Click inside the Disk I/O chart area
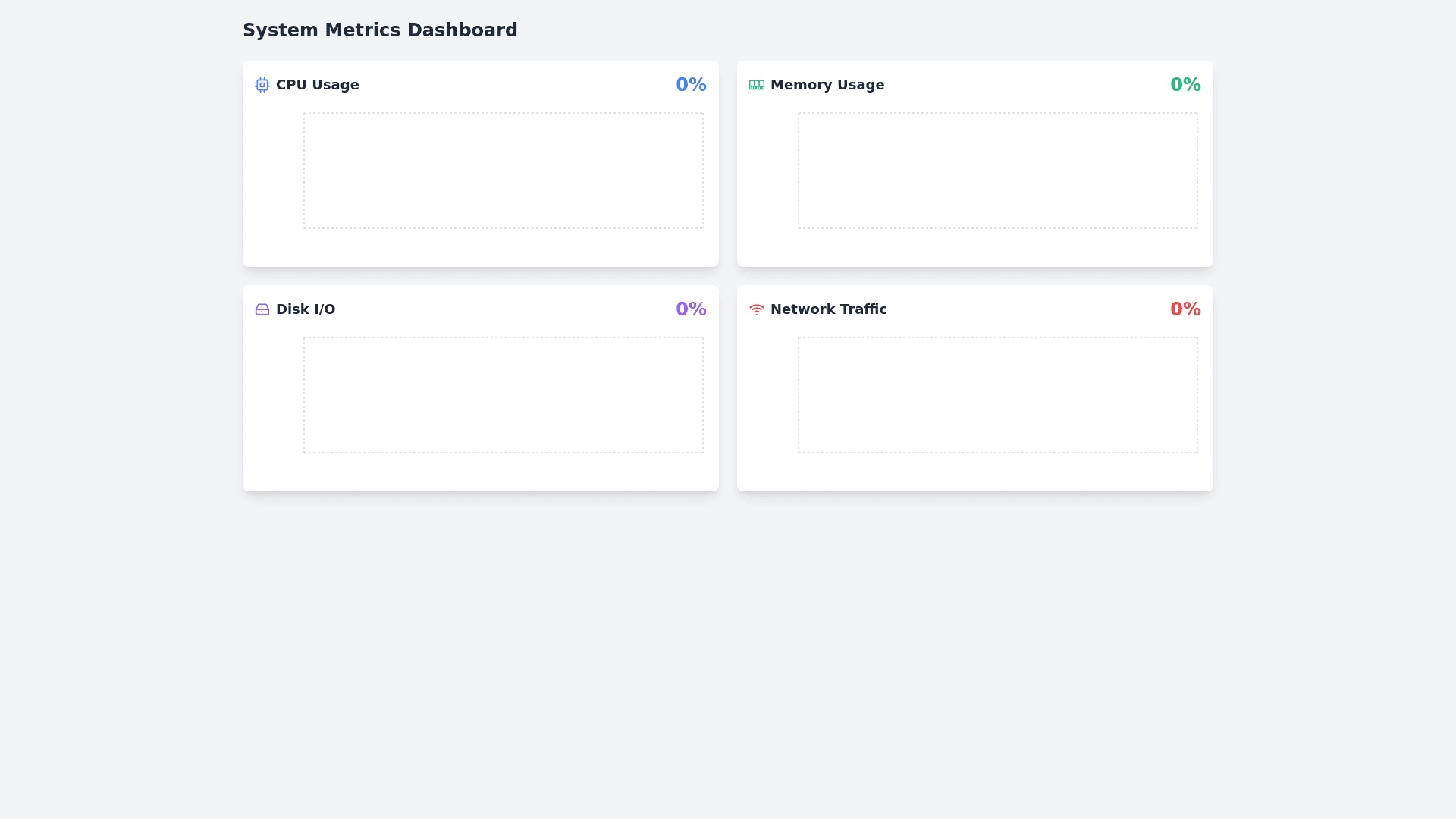1456x819 pixels. pyautogui.click(x=504, y=395)
